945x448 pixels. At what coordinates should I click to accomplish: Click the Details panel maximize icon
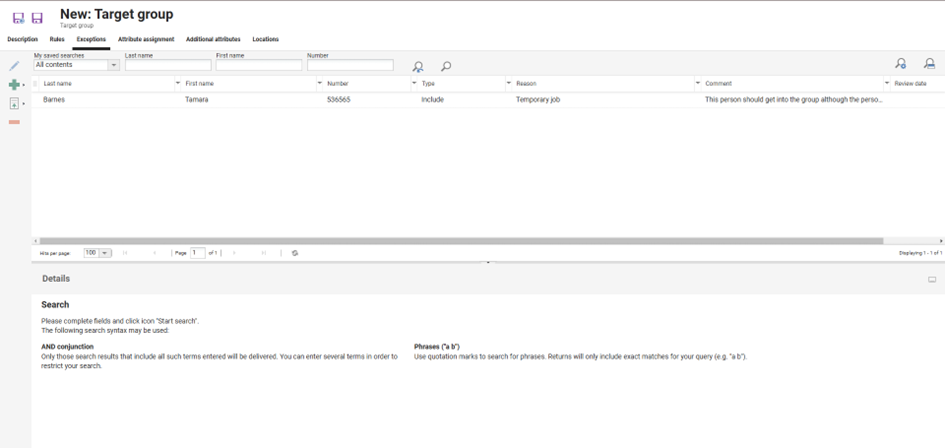click(932, 280)
